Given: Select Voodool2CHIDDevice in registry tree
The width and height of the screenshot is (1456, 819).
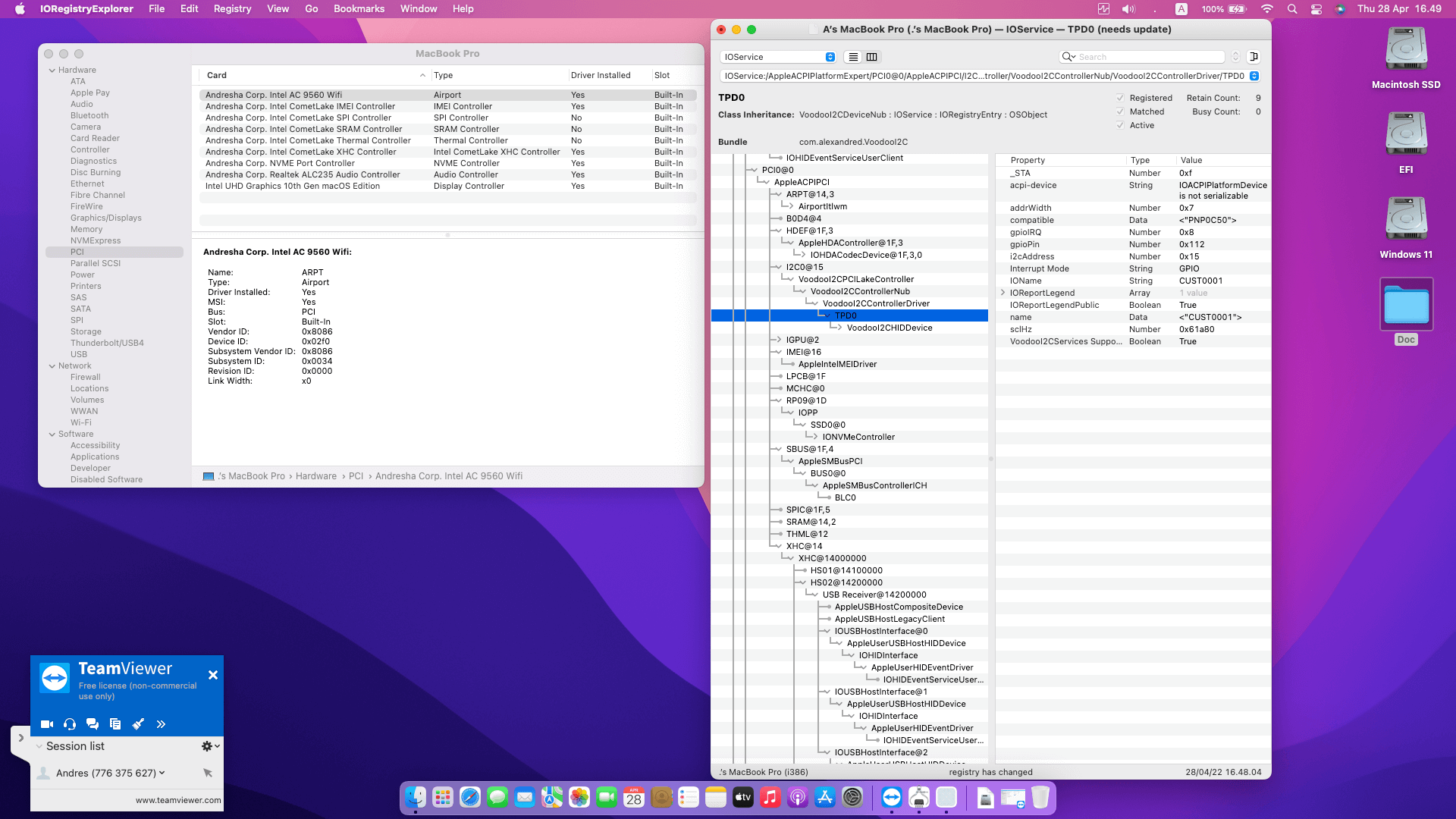Looking at the screenshot, I should 890,328.
